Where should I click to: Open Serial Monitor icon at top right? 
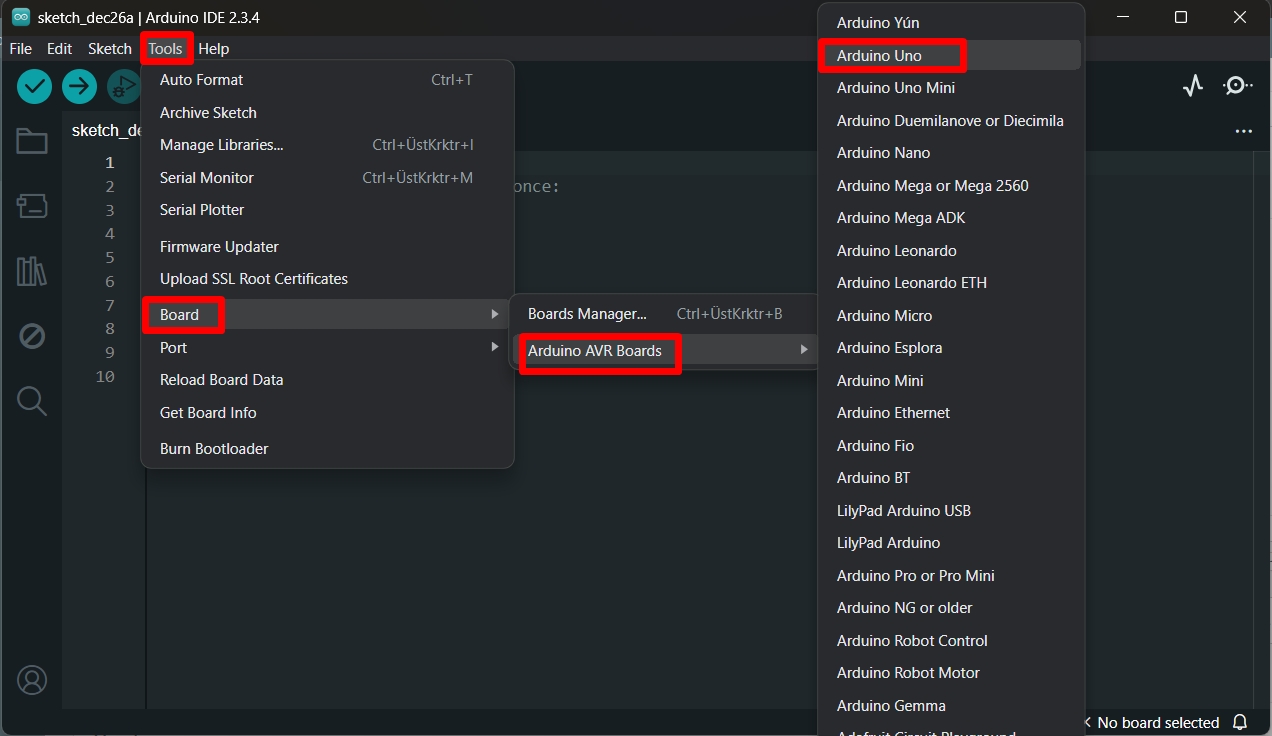point(1238,87)
